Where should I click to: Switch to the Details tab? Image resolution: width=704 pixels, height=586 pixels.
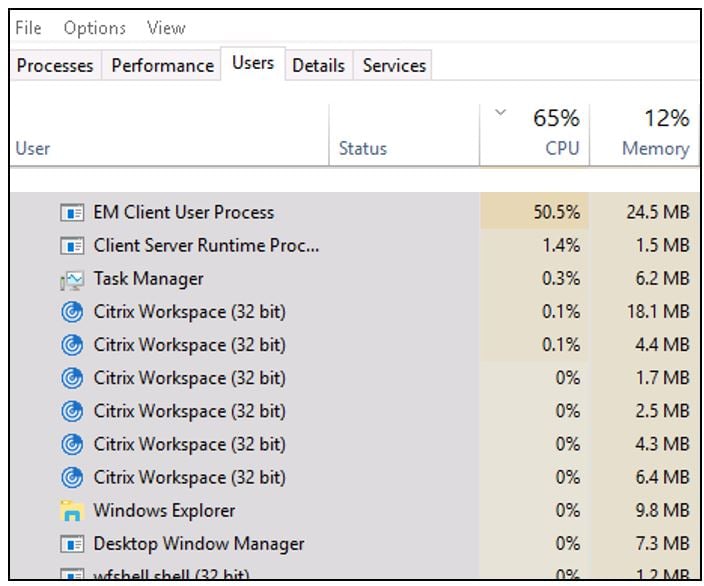click(x=318, y=66)
